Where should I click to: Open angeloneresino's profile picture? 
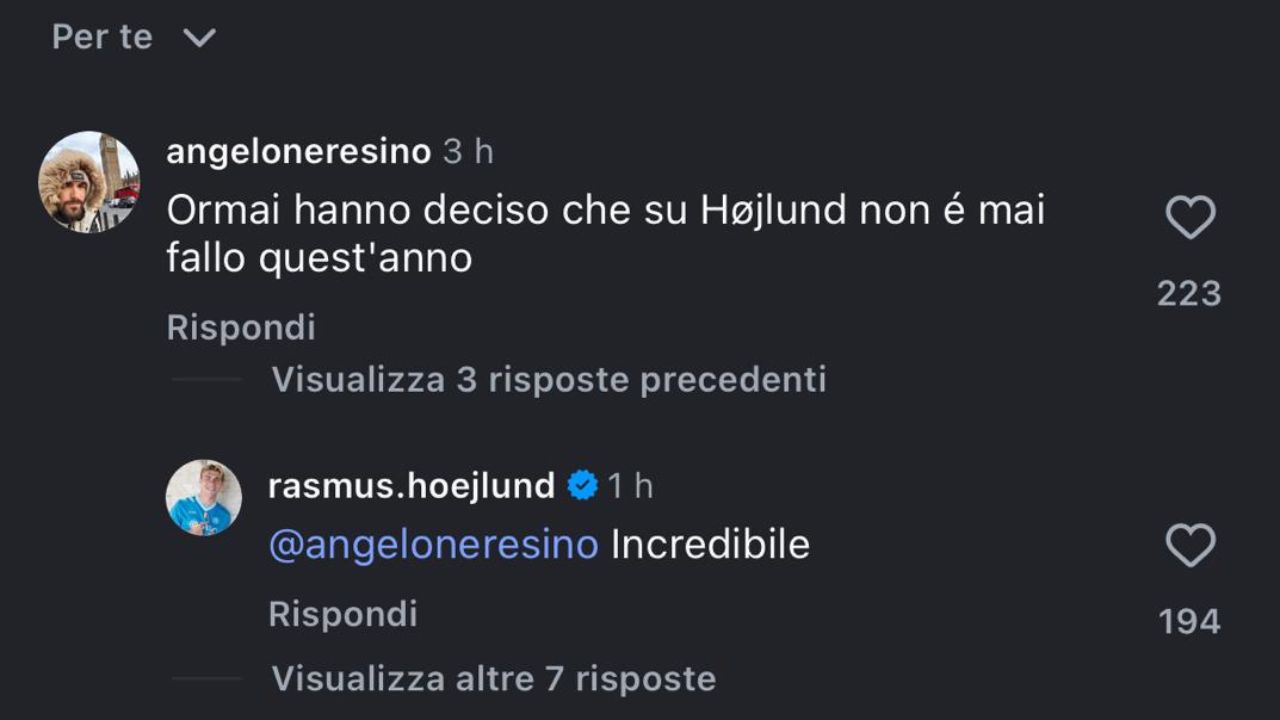[x=89, y=182]
